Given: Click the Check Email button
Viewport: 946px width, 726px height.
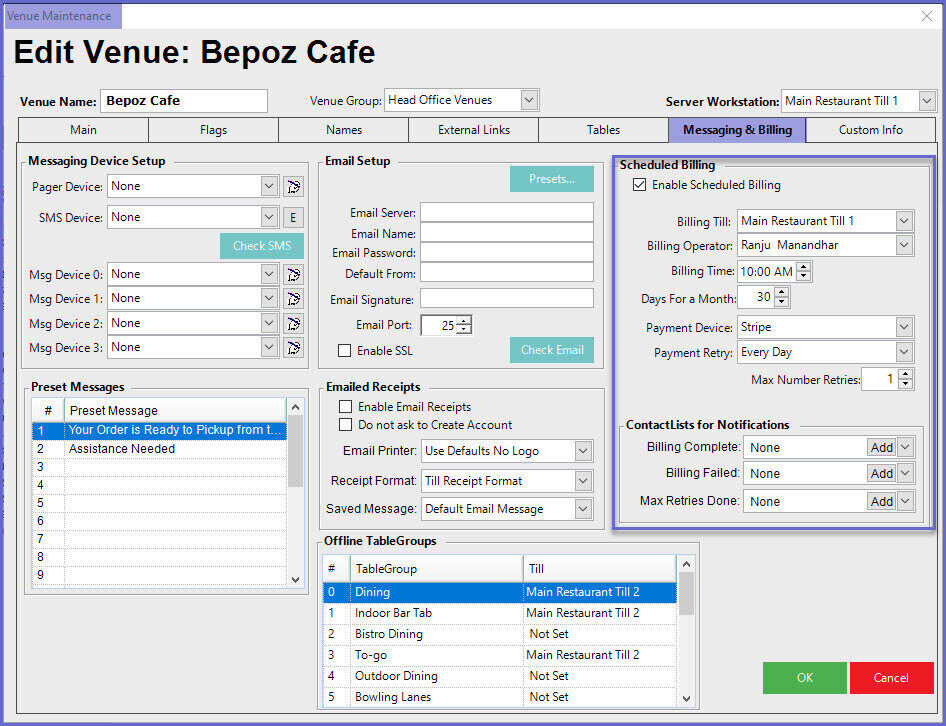Looking at the screenshot, I should coord(551,349).
